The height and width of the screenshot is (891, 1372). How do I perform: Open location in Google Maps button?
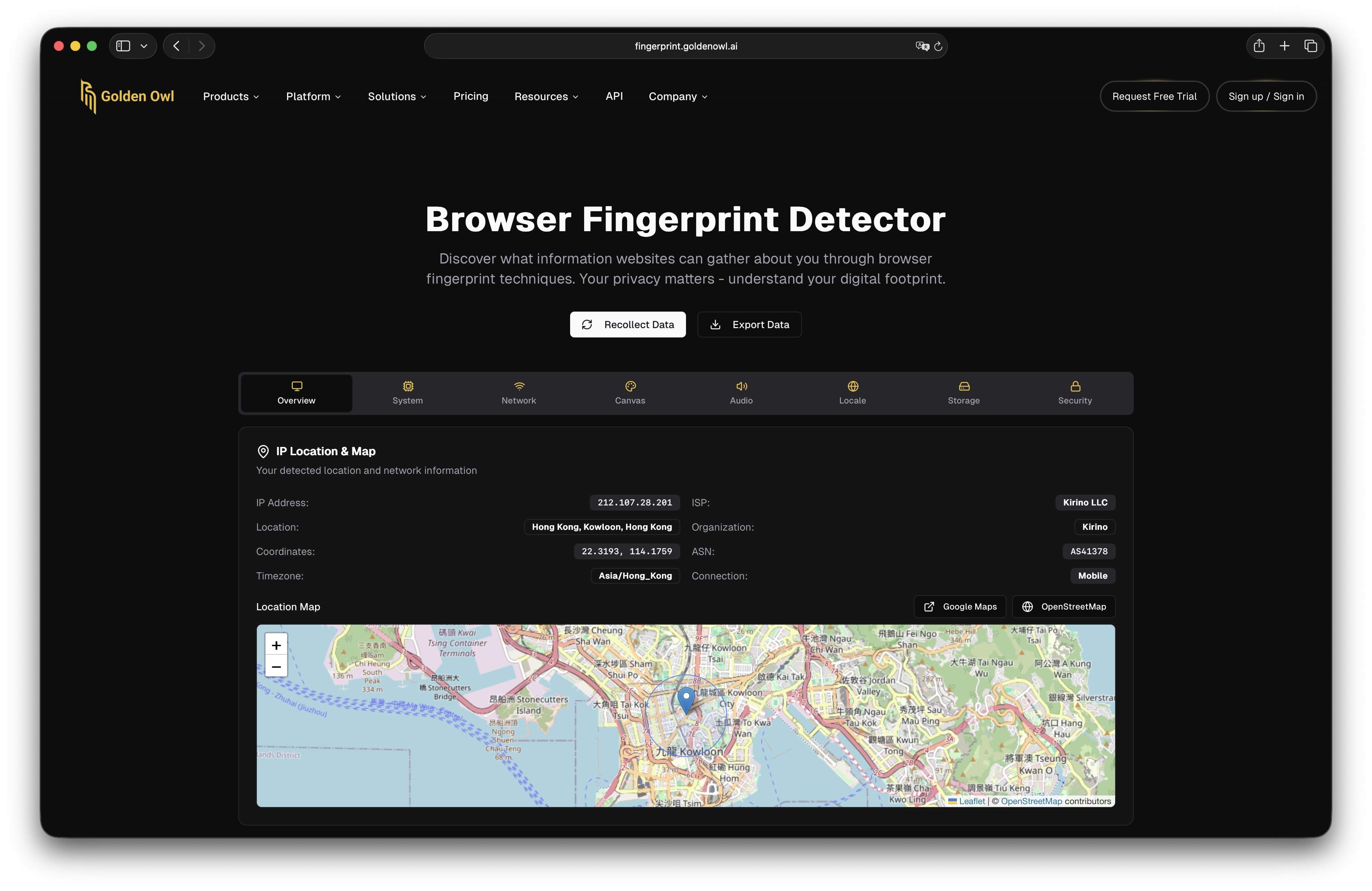coord(960,607)
